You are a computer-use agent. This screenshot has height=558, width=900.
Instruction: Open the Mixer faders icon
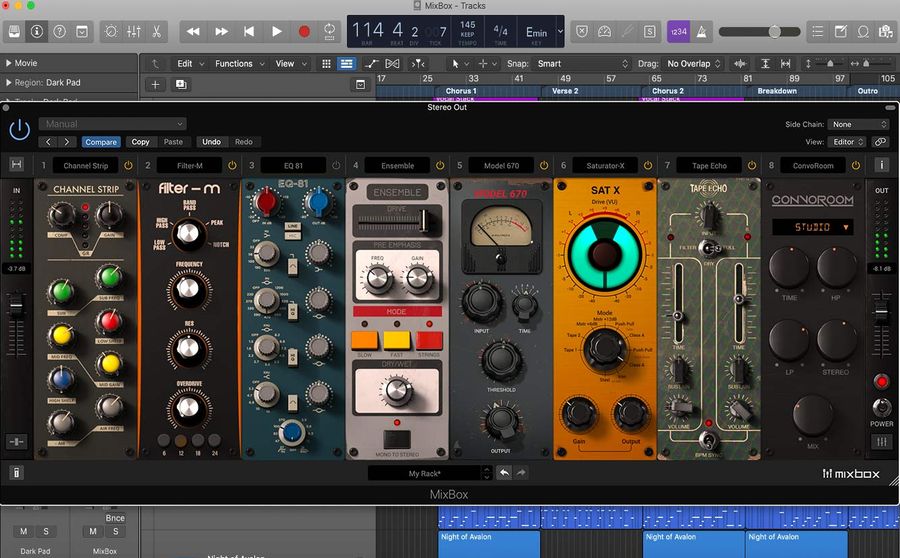[x=134, y=32]
